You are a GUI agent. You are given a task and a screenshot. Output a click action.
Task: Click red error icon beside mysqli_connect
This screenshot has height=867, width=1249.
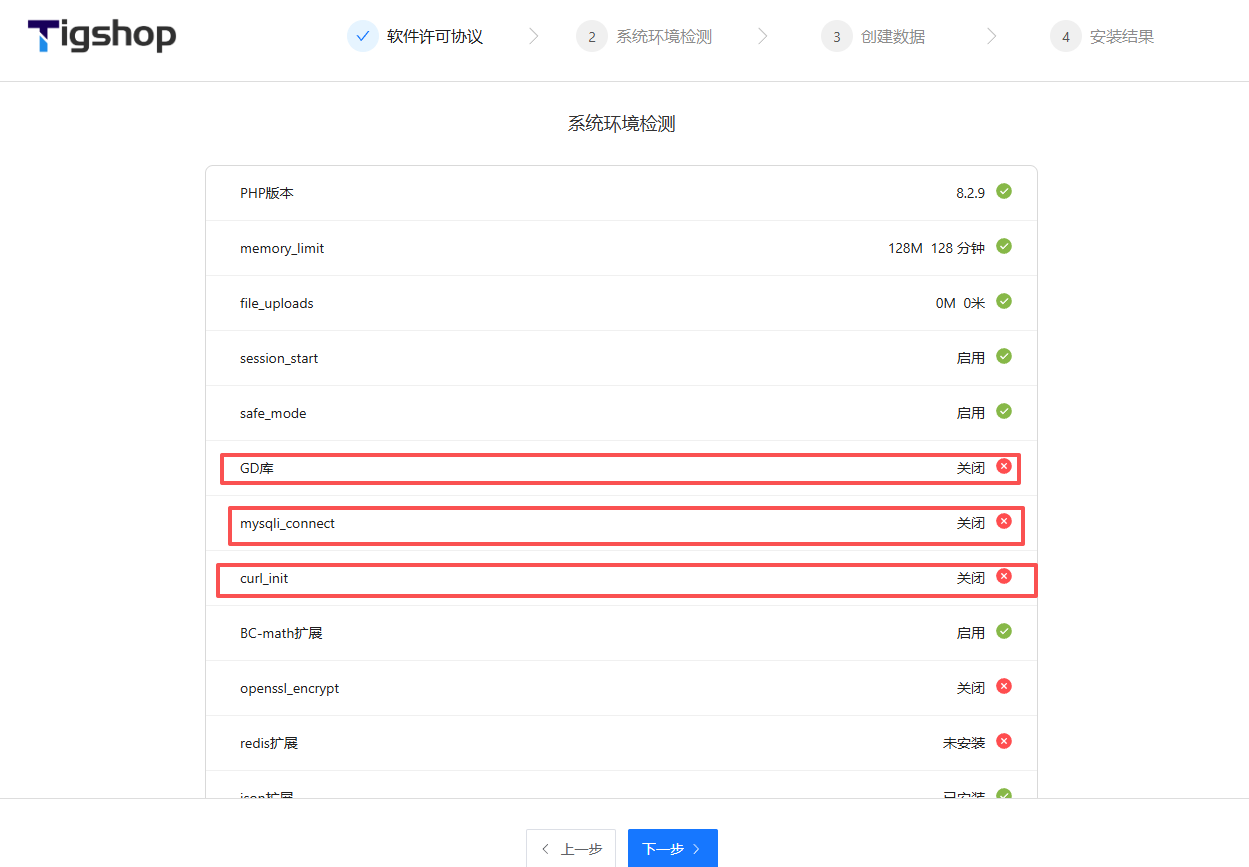tap(1004, 521)
